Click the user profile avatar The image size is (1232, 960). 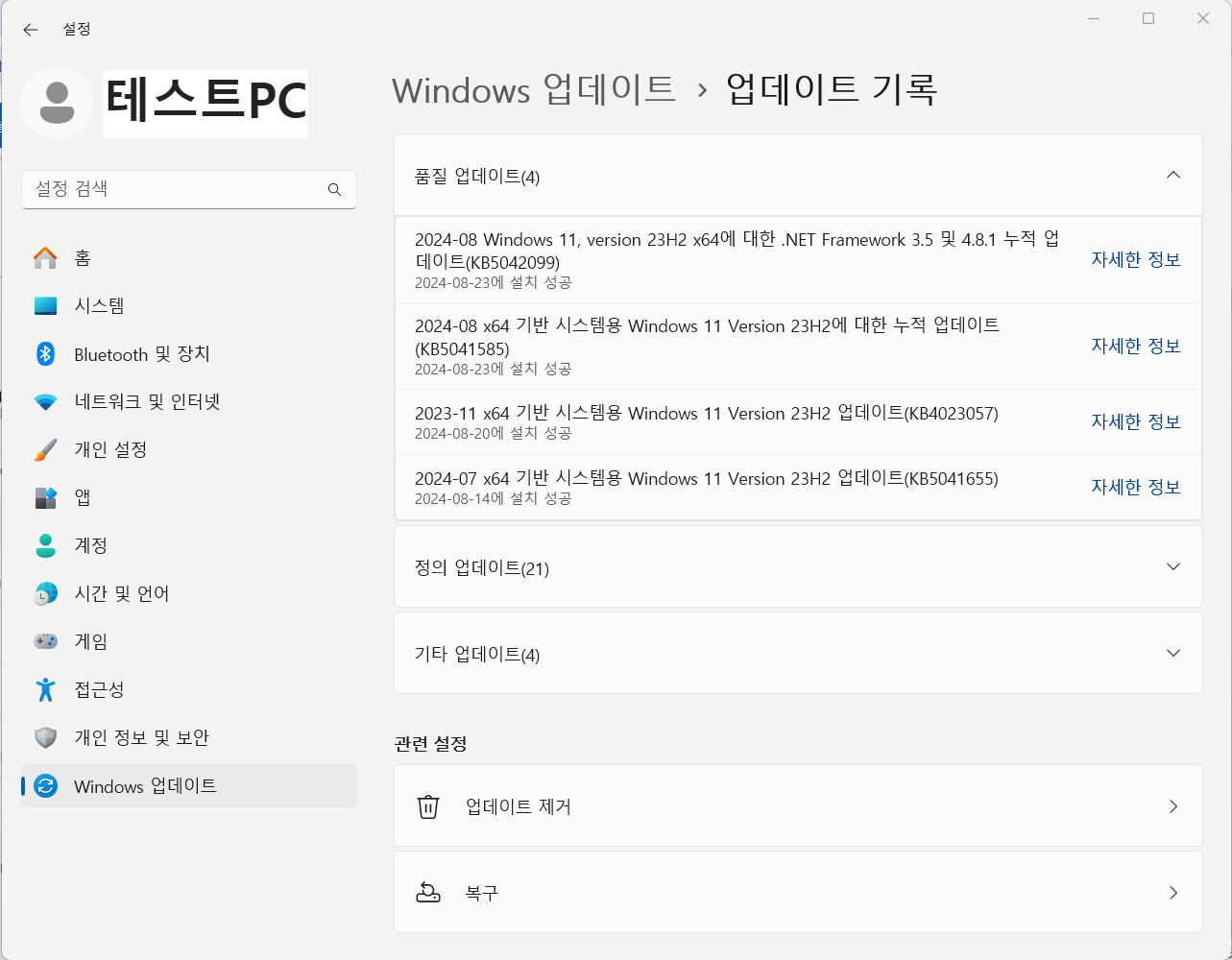57,103
